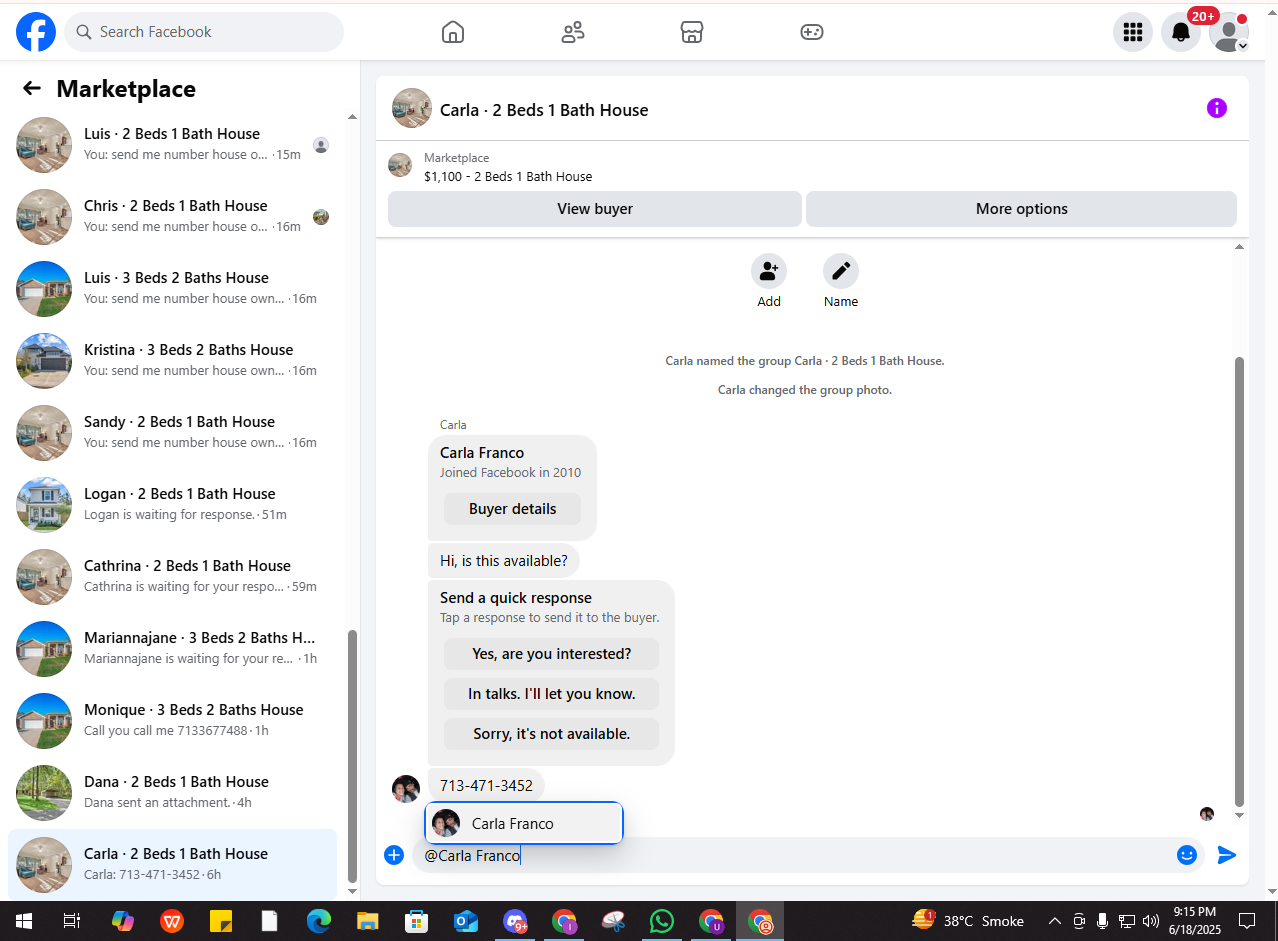1278x941 pixels.
Task: Click the purple conversation info icon
Action: 1217,108
